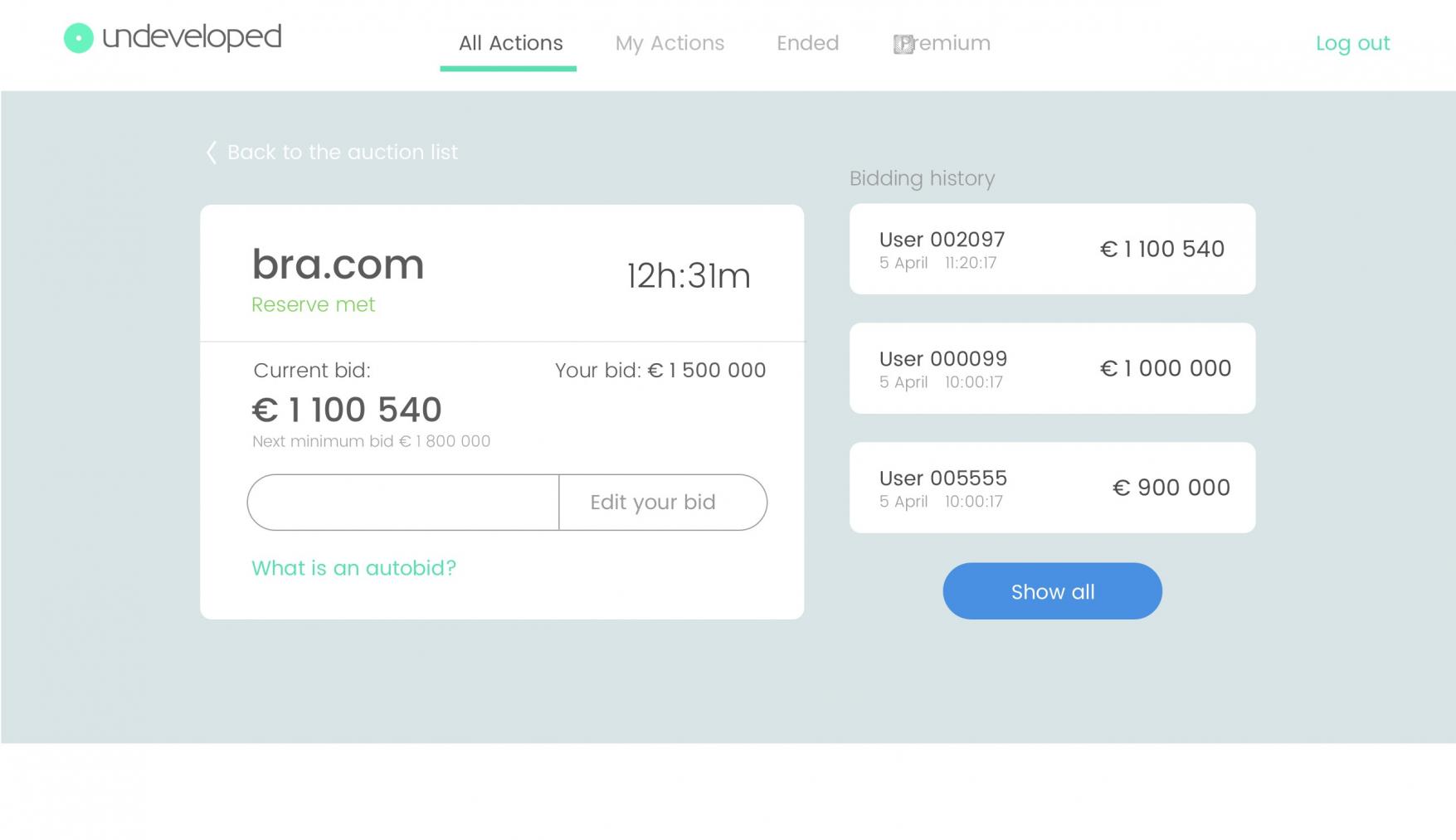The image size is (1456, 840).
Task: Open the What is an autobid link
Action: tap(353, 568)
